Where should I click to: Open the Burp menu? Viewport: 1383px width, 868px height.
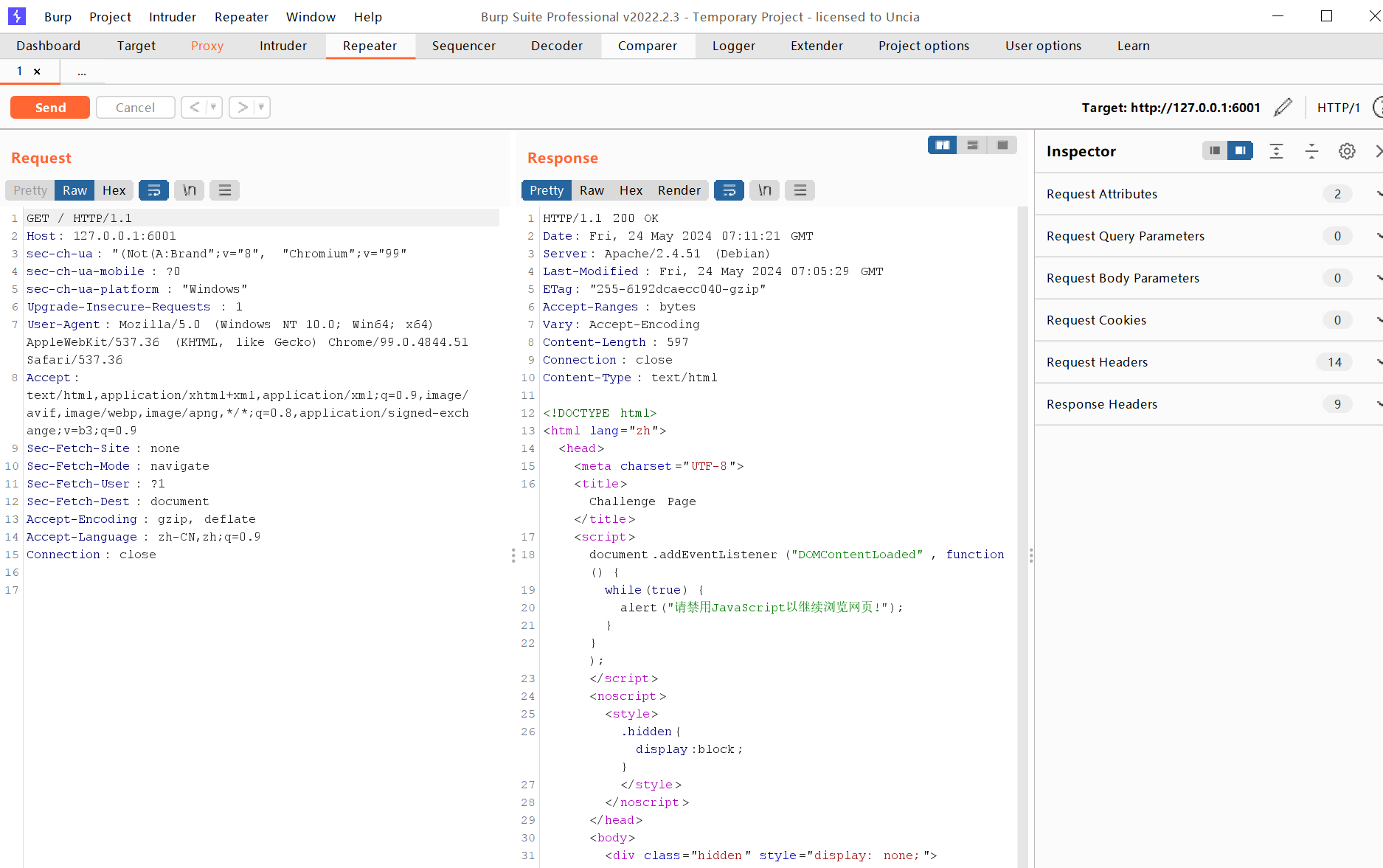click(x=58, y=17)
